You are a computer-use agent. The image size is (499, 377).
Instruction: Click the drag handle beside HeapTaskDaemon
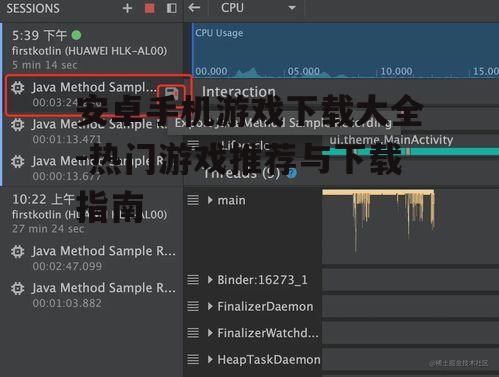tap(193, 359)
